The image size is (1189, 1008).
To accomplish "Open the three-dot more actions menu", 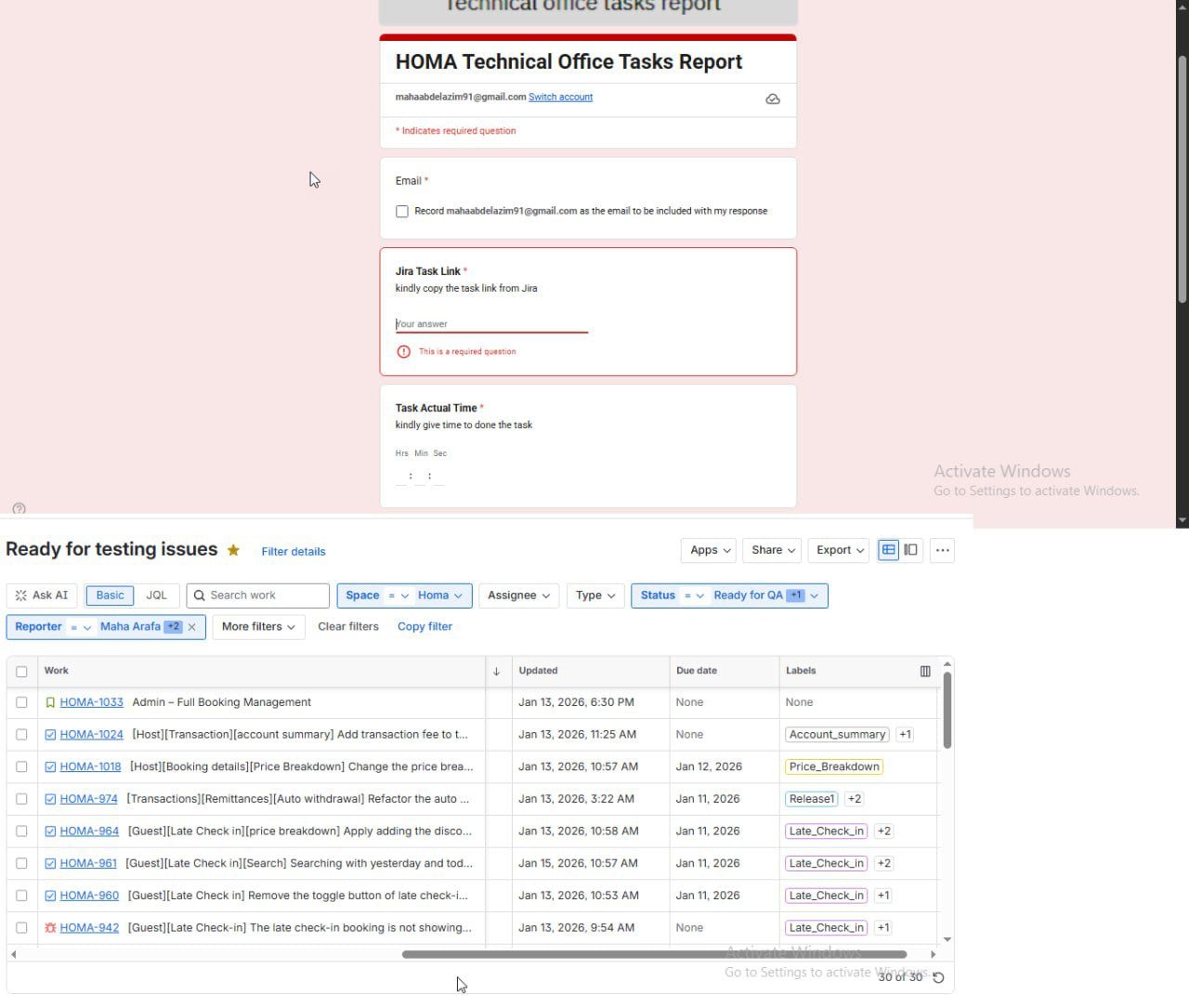I will coord(943,550).
